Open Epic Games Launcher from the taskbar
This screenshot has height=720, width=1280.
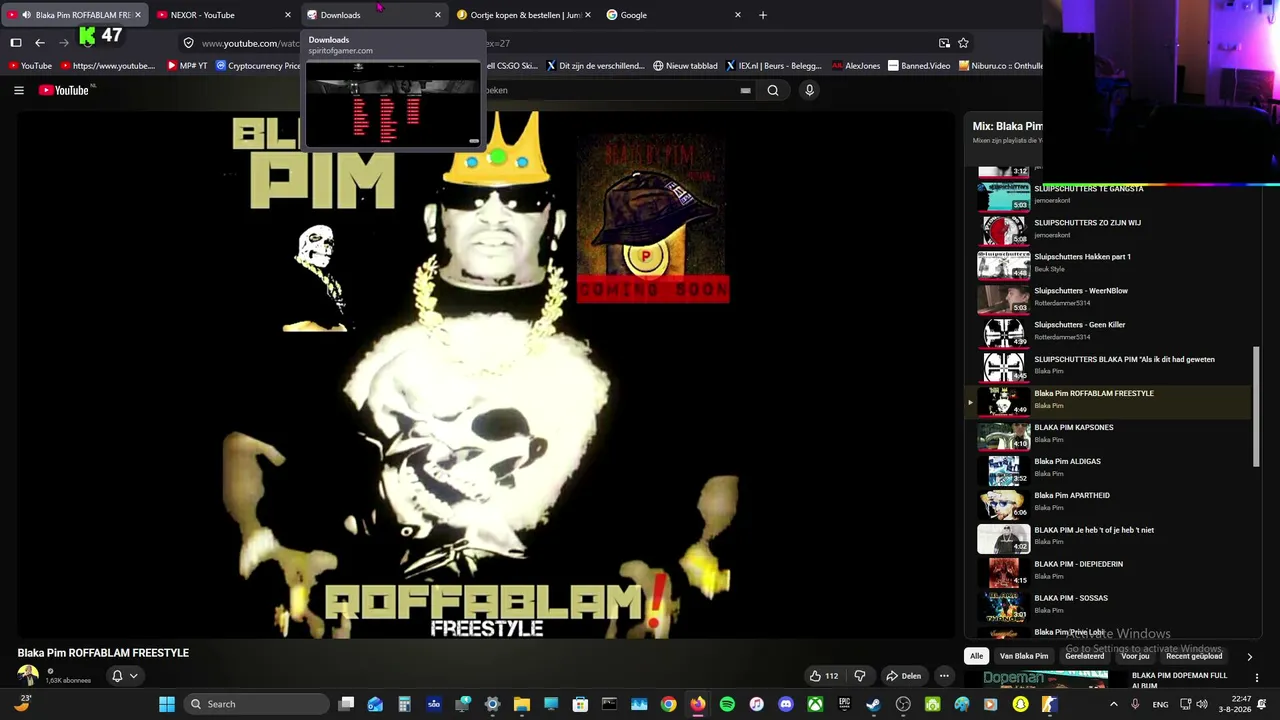coord(845,704)
